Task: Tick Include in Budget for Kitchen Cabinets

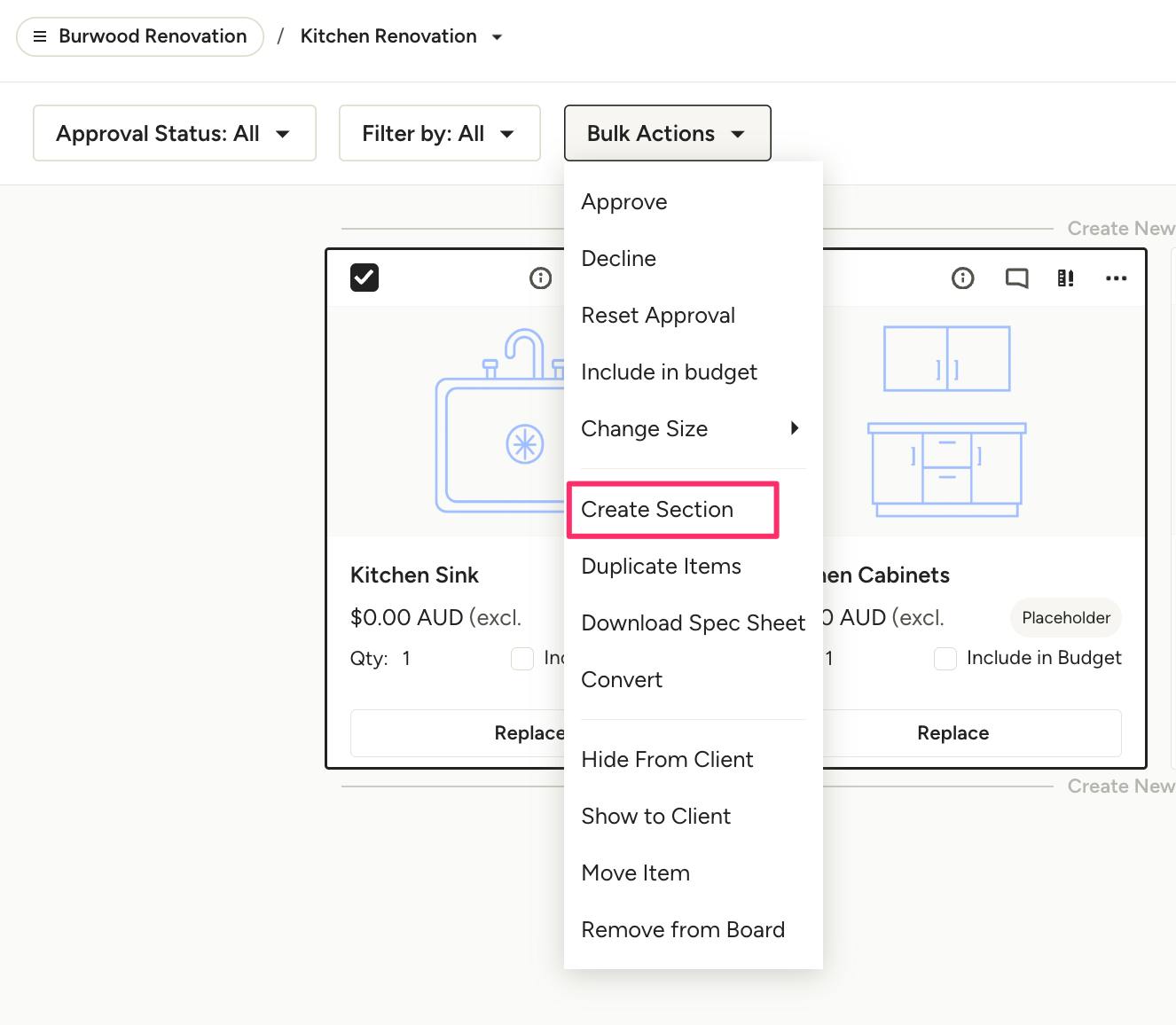Action: tap(945, 659)
